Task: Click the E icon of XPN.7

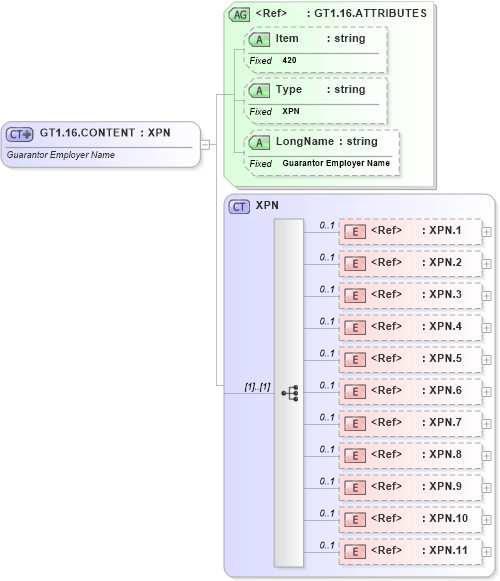Action: click(x=355, y=424)
